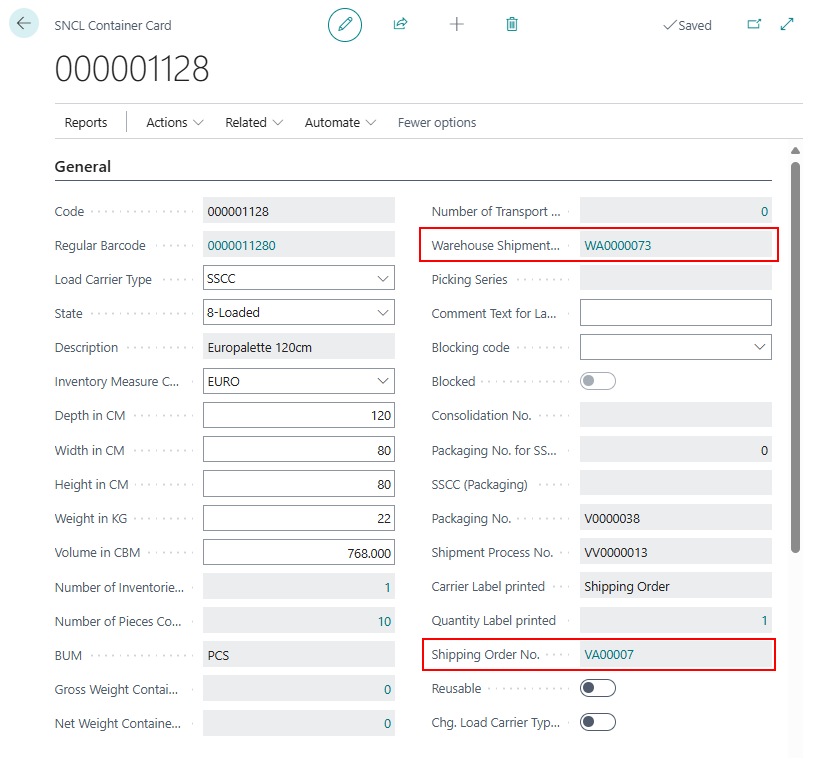
Task: Click the share icon
Action: 401,25
